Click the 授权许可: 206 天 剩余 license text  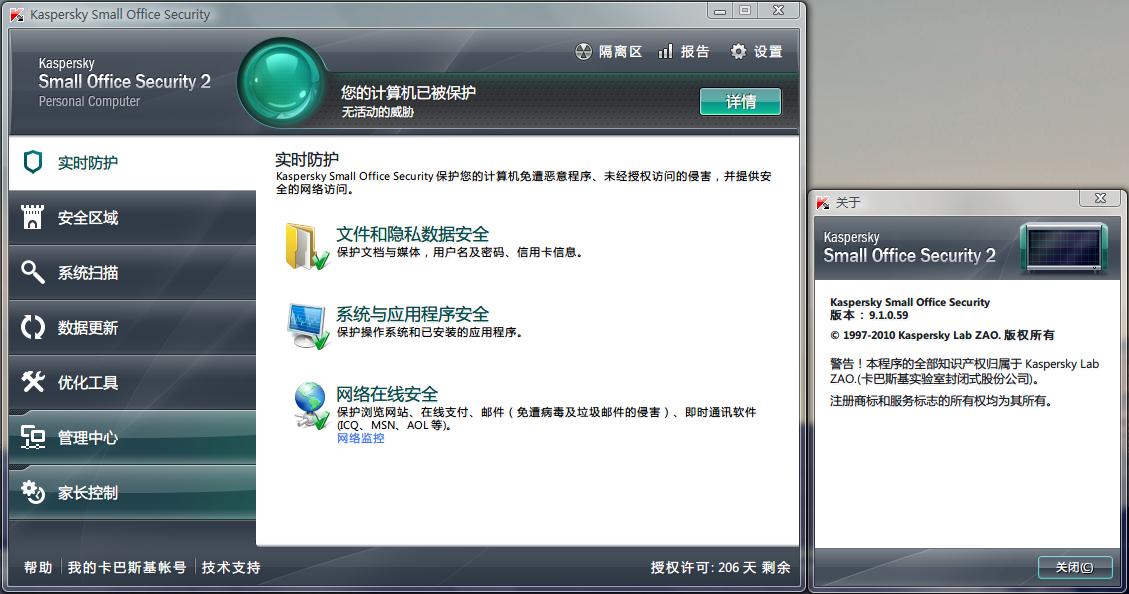[720, 567]
